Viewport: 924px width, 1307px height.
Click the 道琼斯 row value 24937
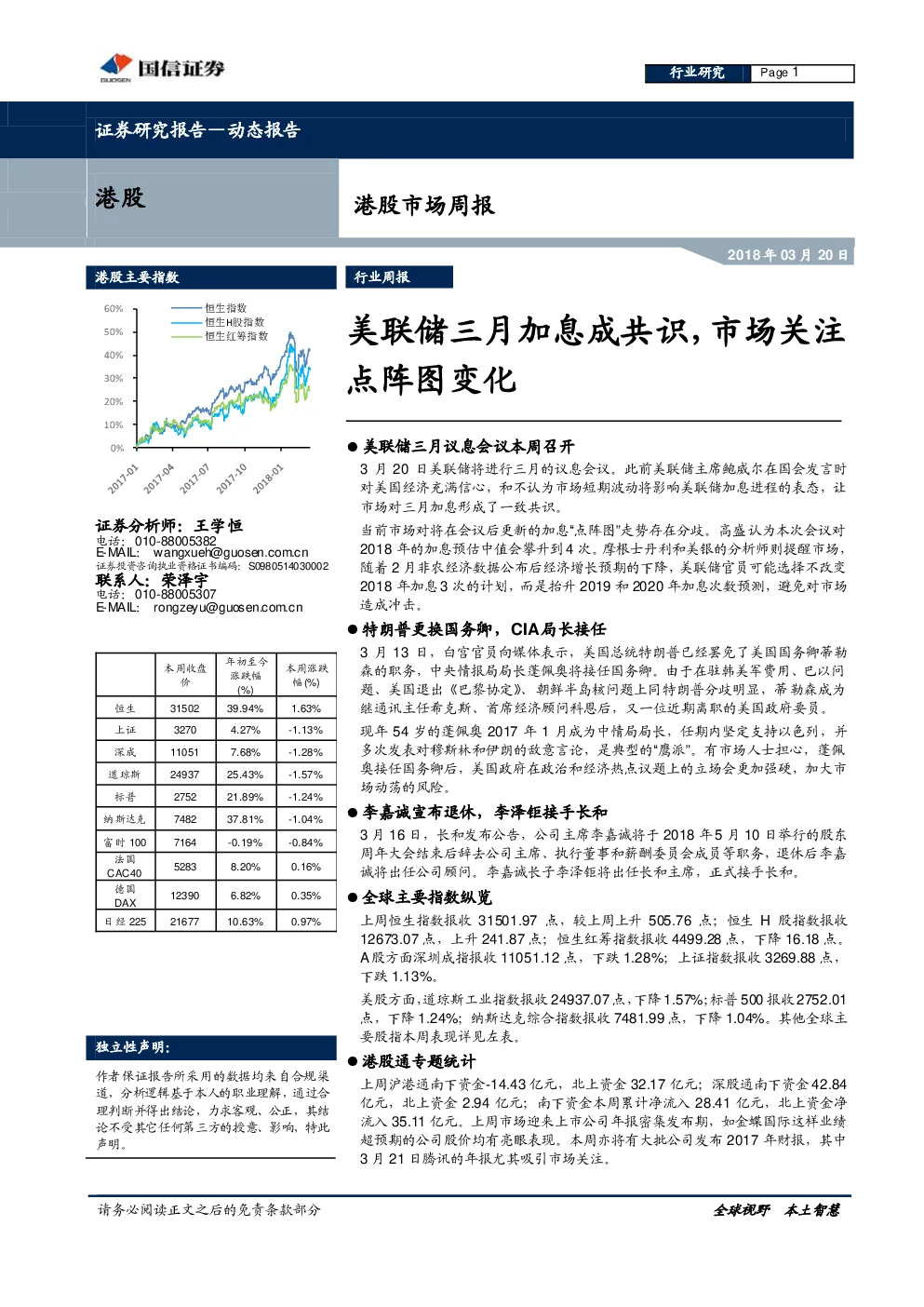184,775
